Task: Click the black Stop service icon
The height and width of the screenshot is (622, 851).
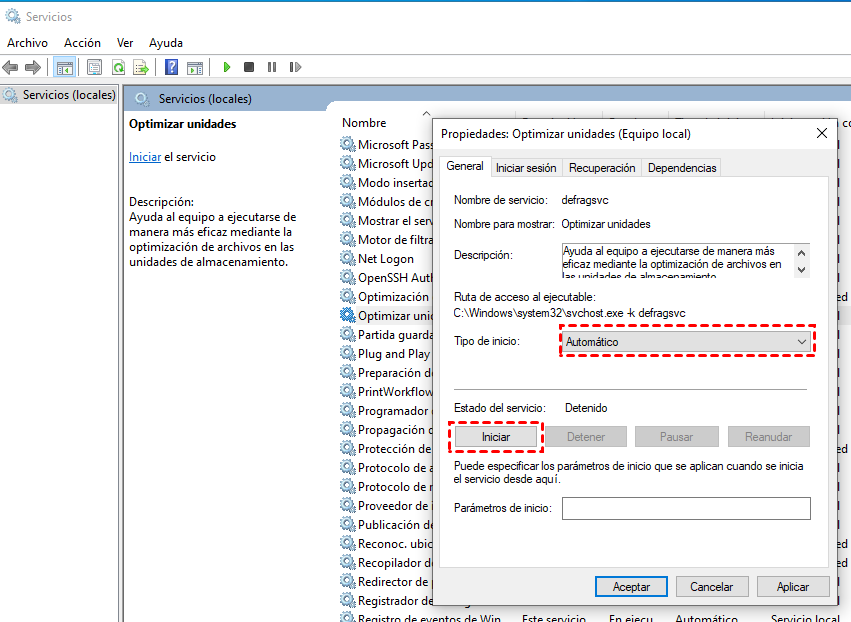Action: pos(248,67)
